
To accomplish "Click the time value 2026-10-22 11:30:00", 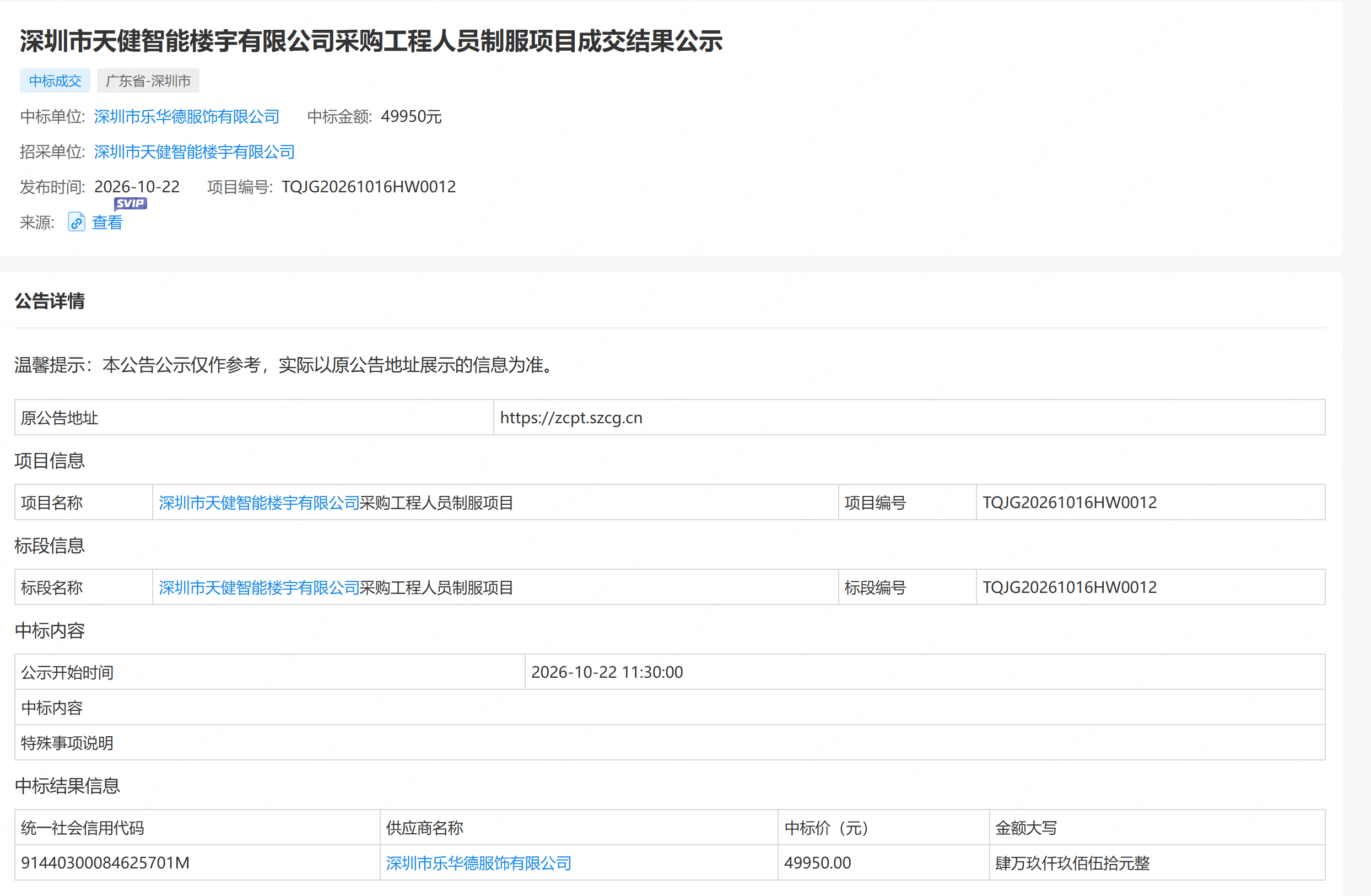I will coord(607,672).
